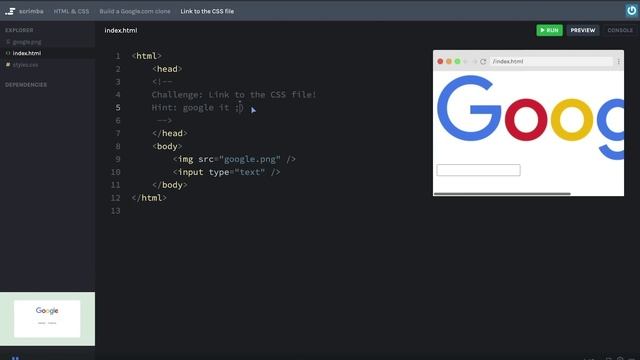Click the green dot in preview window
This screenshot has height=360, width=640.
pos(457,62)
